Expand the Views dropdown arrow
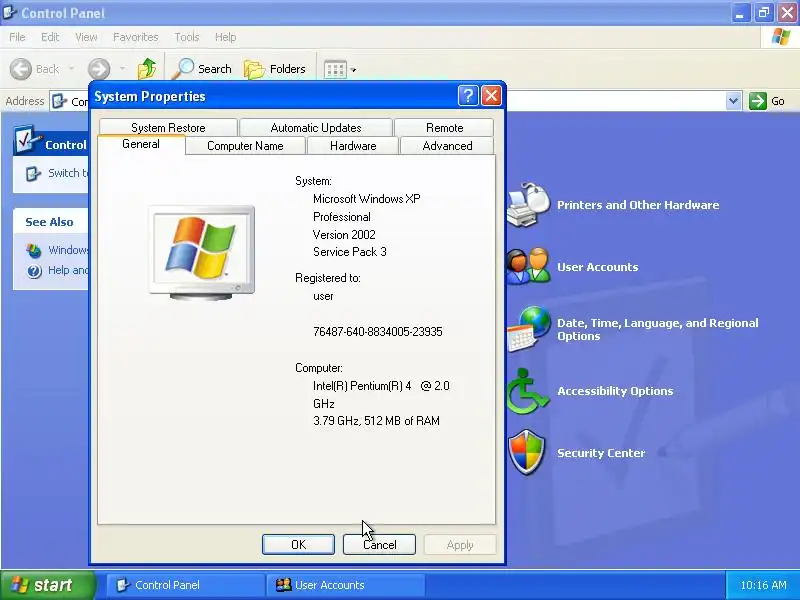This screenshot has height=600, width=800. click(x=354, y=70)
